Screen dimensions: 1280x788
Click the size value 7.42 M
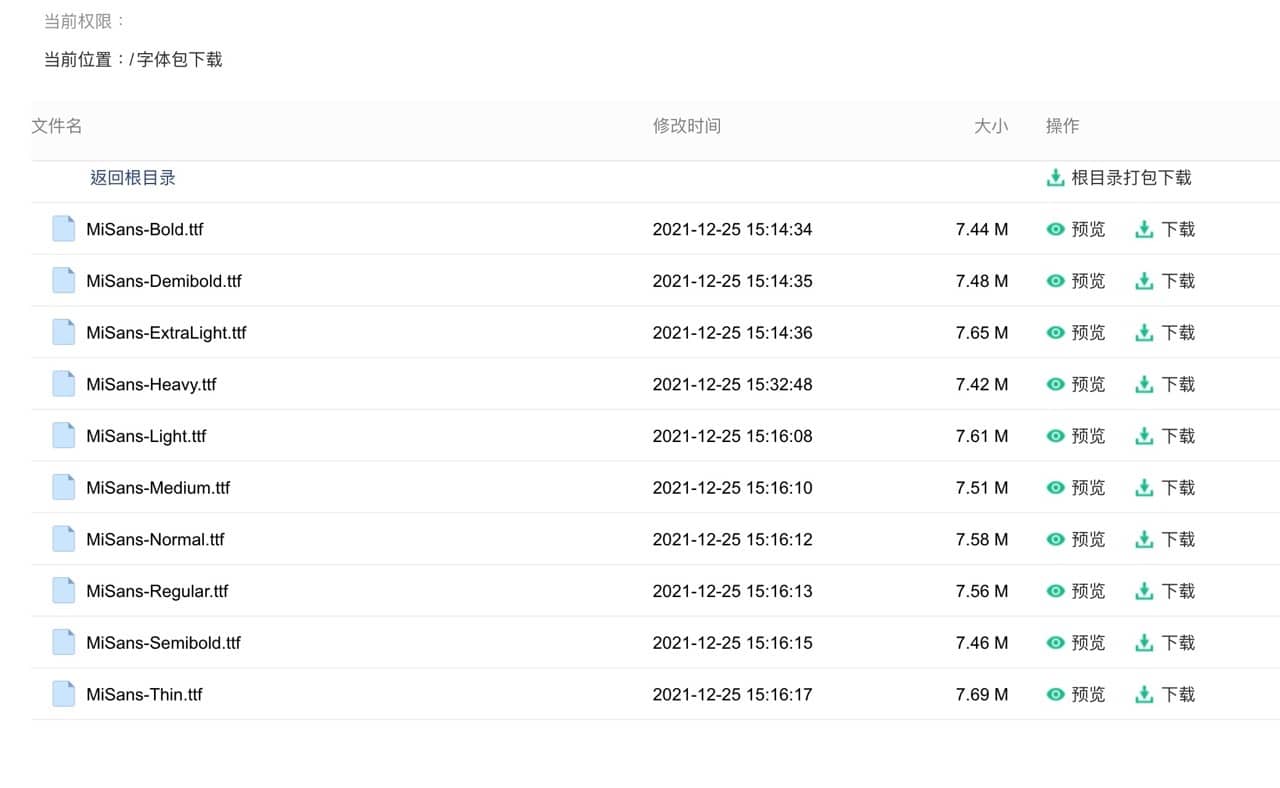[x=982, y=384]
